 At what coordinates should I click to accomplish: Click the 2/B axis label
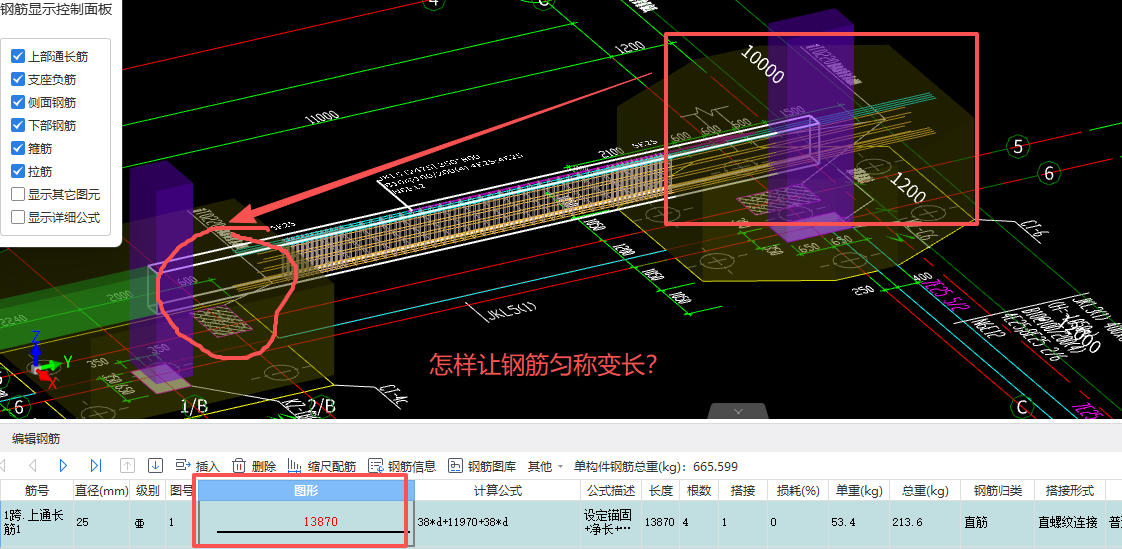pos(320,406)
